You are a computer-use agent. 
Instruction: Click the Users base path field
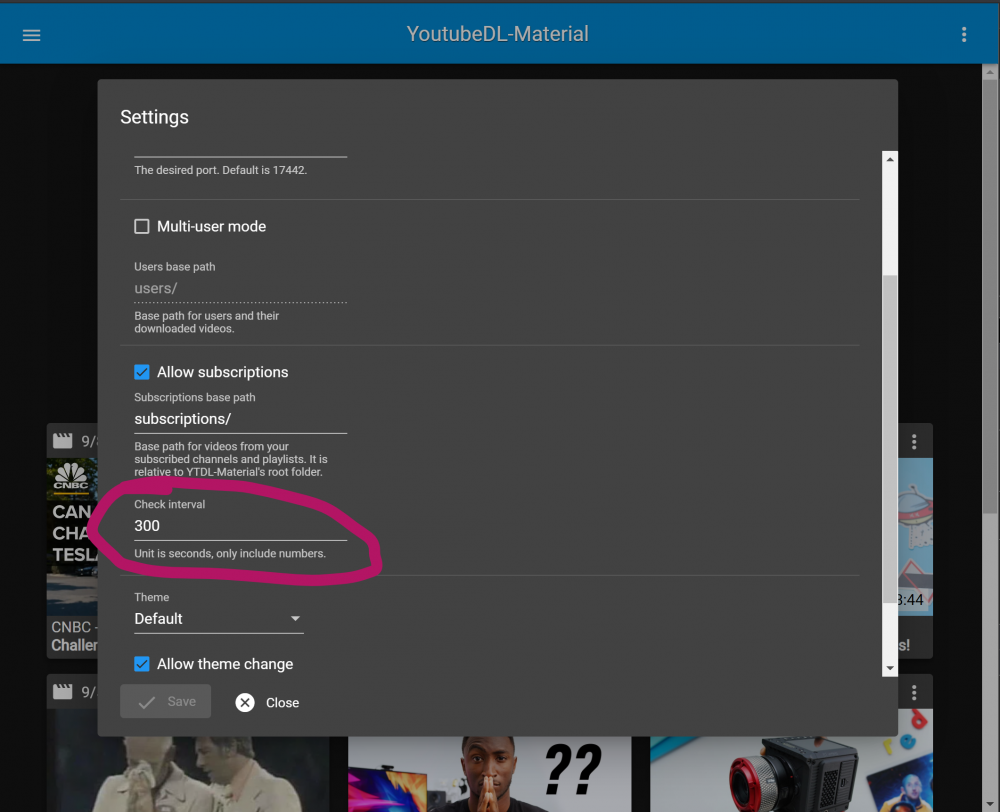[240, 288]
